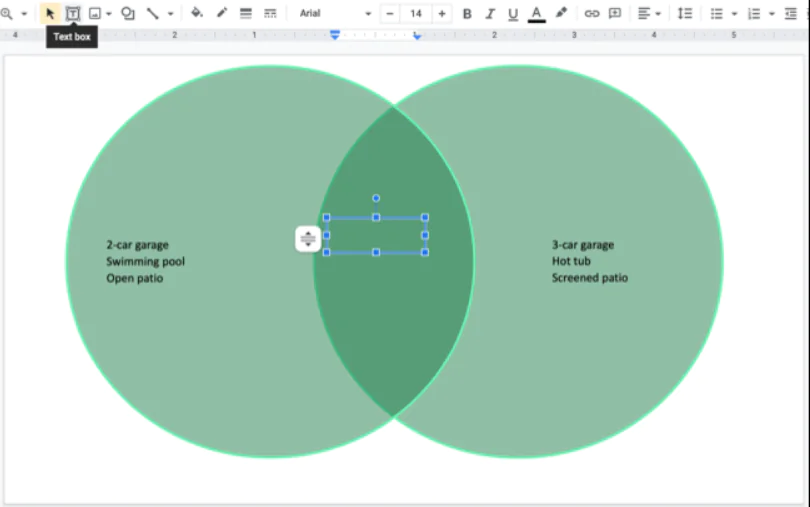Select the Text box tool
This screenshot has height=507, width=810.
[x=73, y=13]
